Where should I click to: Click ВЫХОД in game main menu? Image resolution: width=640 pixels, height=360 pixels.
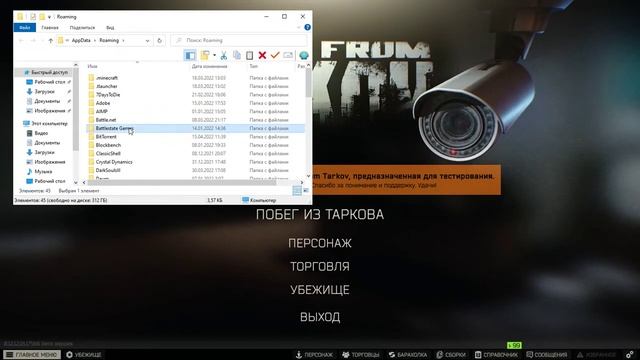click(x=320, y=317)
